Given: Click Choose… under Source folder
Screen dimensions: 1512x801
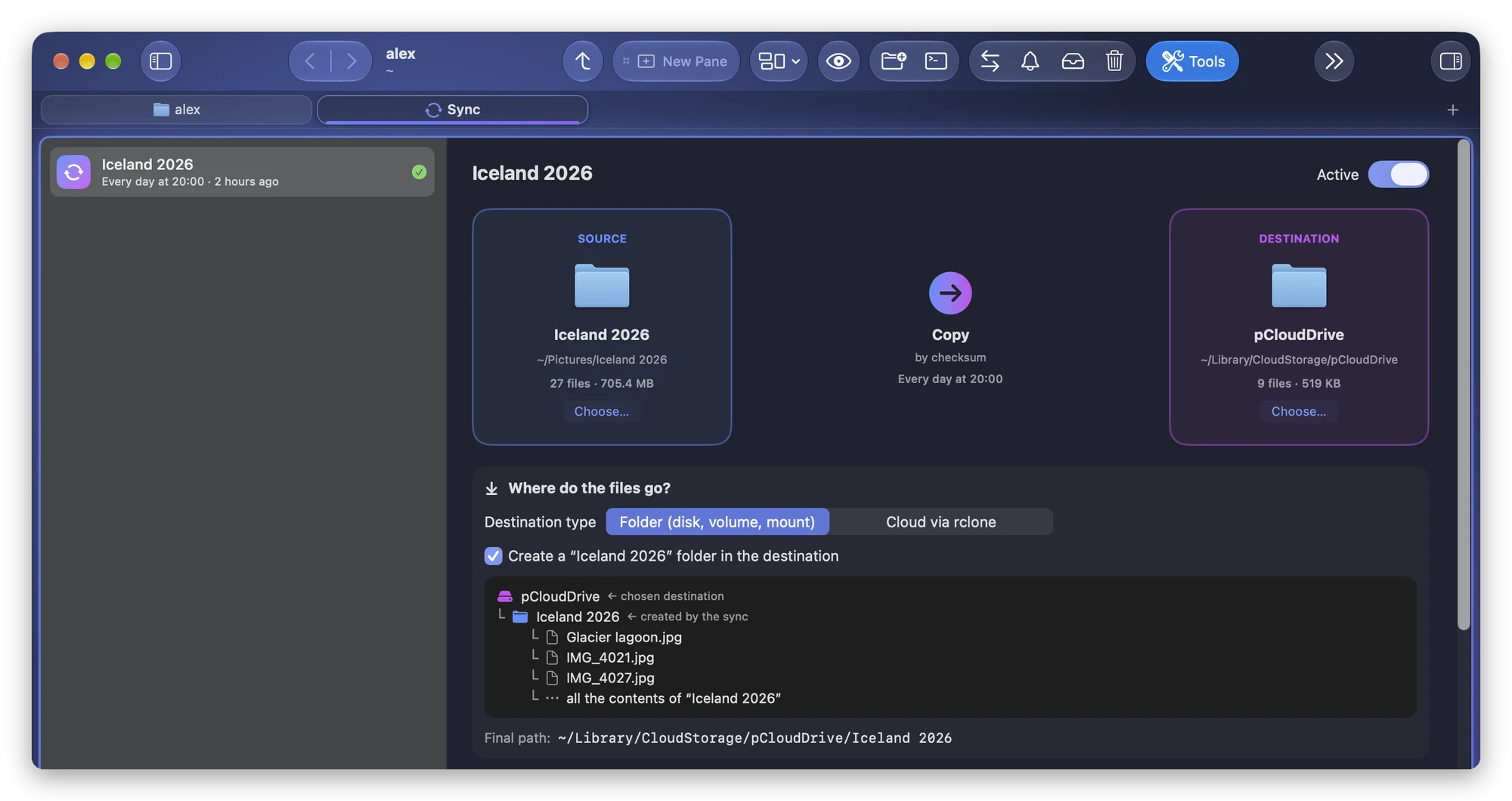Looking at the screenshot, I should click(x=601, y=411).
